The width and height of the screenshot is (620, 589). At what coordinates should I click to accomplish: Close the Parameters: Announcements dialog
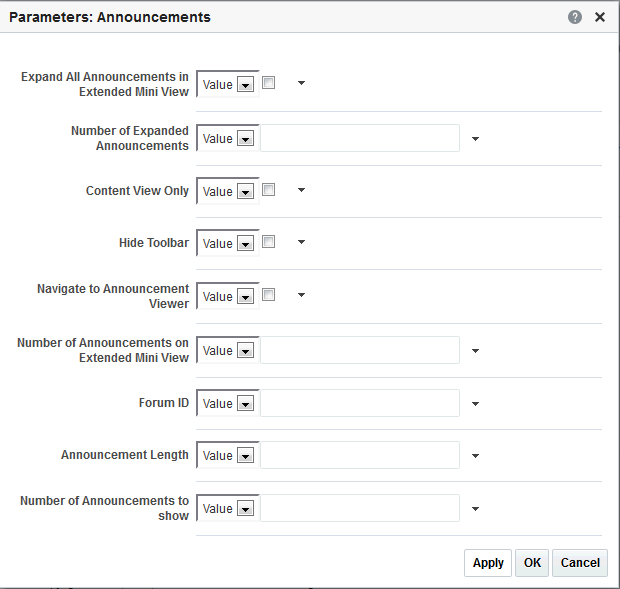tap(600, 18)
